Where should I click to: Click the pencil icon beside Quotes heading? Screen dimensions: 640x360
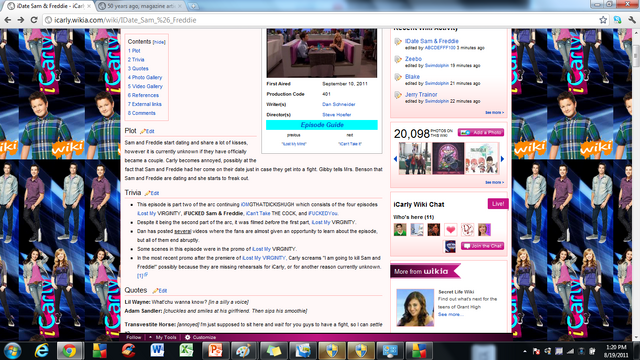pos(155,291)
